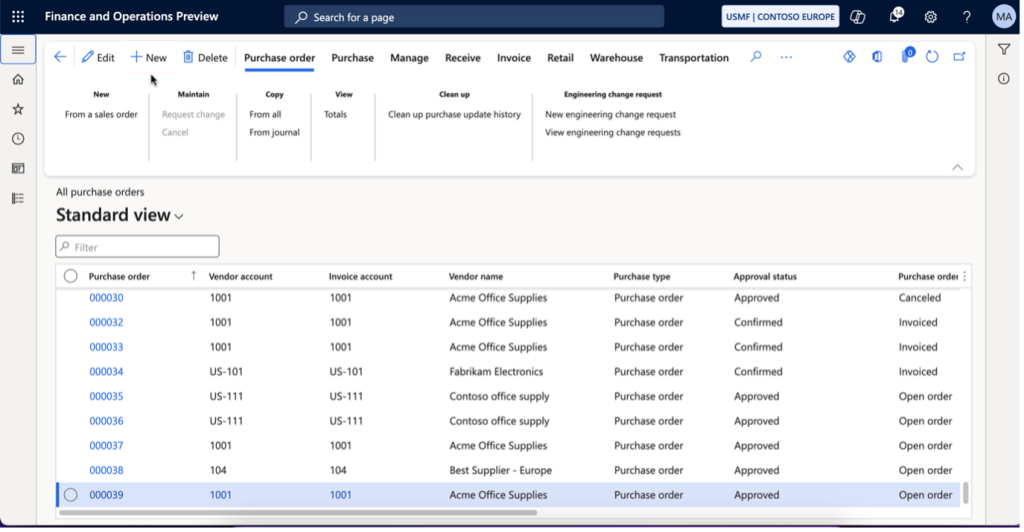Go back with the arrow icon
The image size is (1024, 532).
pyautogui.click(x=60, y=57)
